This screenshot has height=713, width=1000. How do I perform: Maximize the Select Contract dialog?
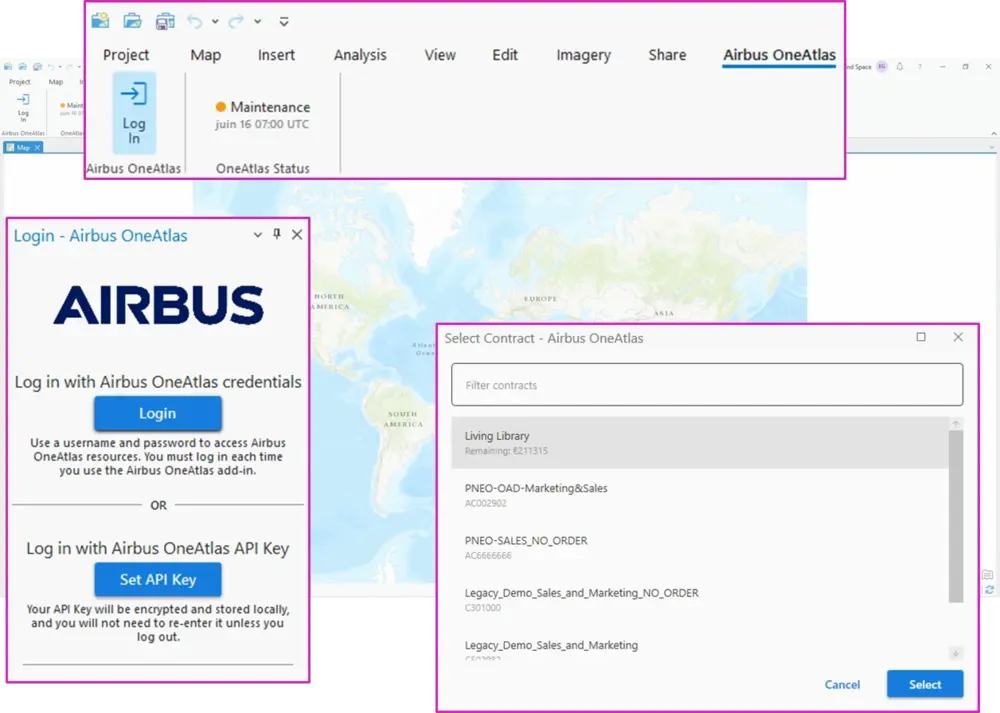[921, 337]
